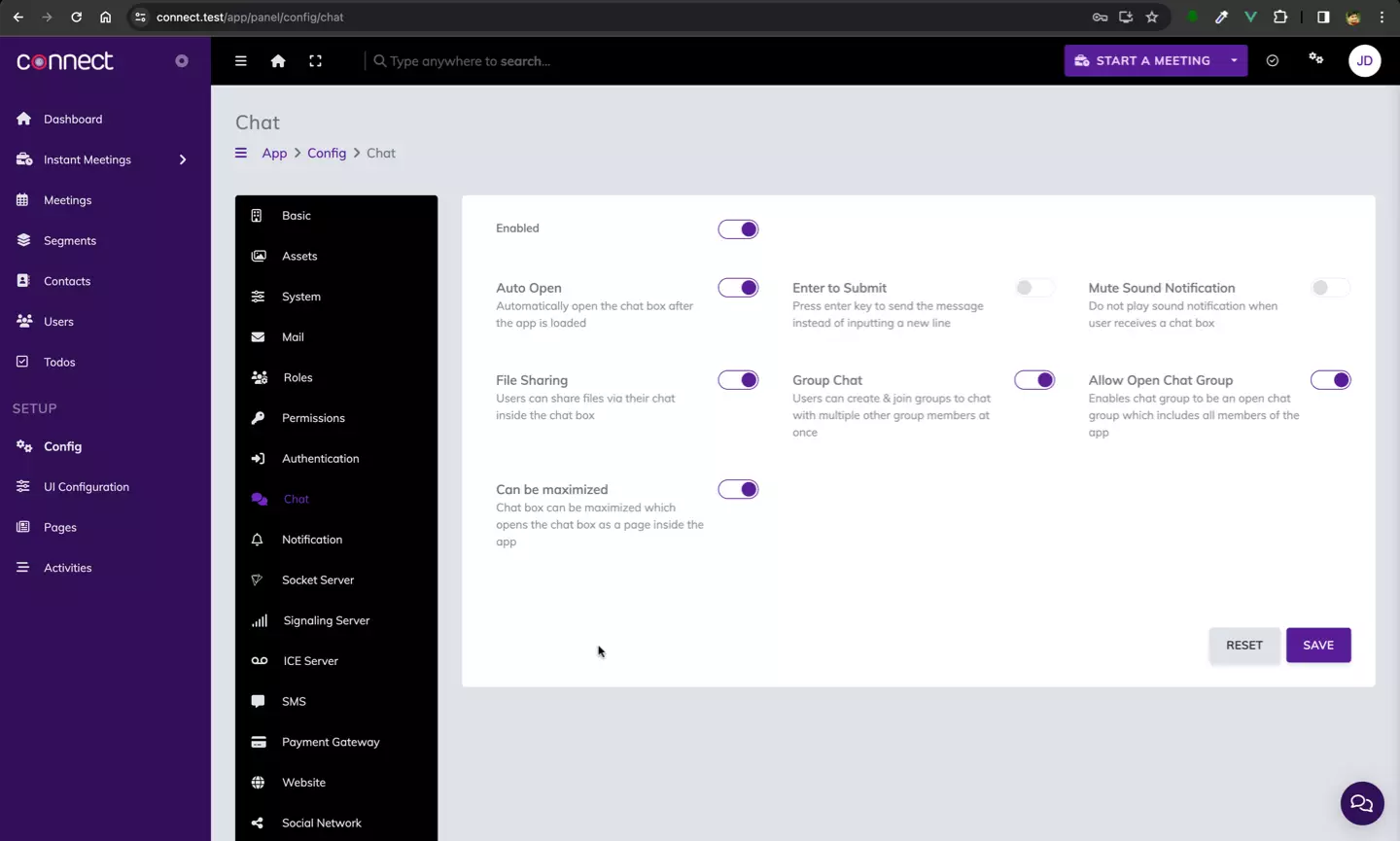Go to home via house icon
Viewport: 1400px width, 841px height.
278,60
